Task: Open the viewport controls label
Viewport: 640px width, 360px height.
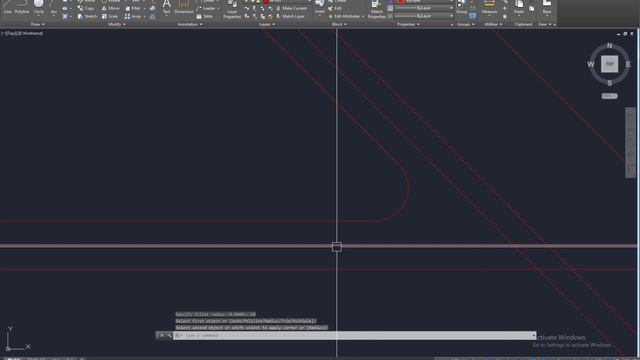Action: (22, 33)
